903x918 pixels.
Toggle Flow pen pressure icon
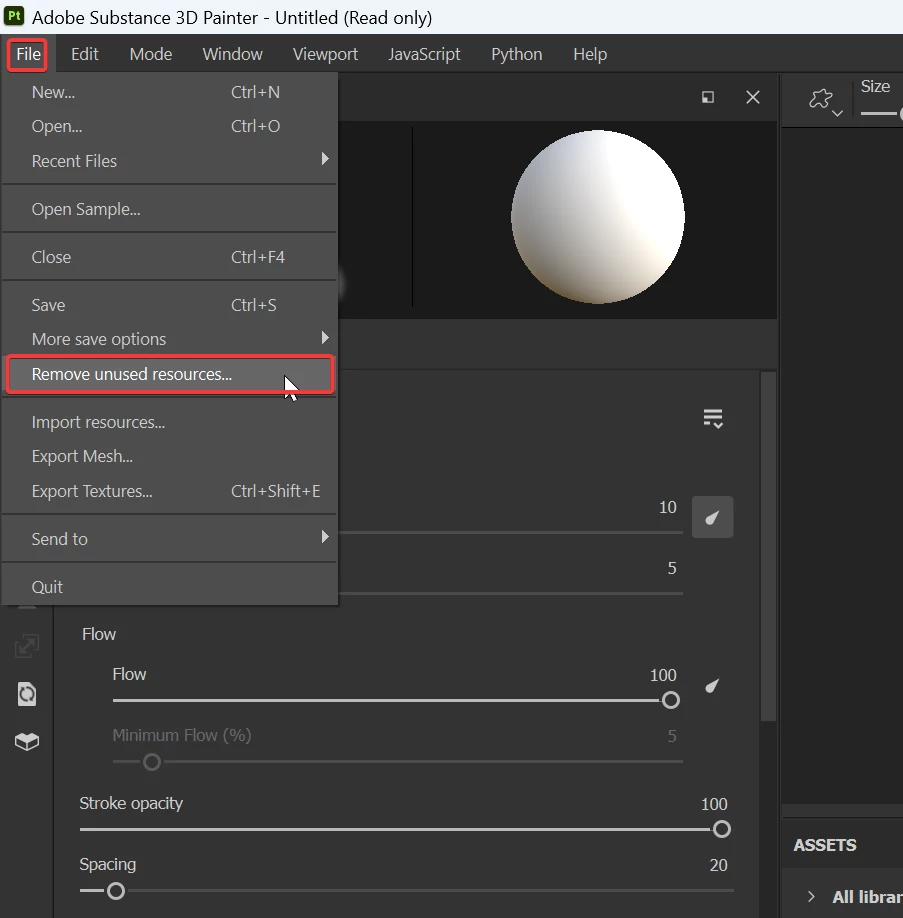pyautogui.click(x=712, y=686)
